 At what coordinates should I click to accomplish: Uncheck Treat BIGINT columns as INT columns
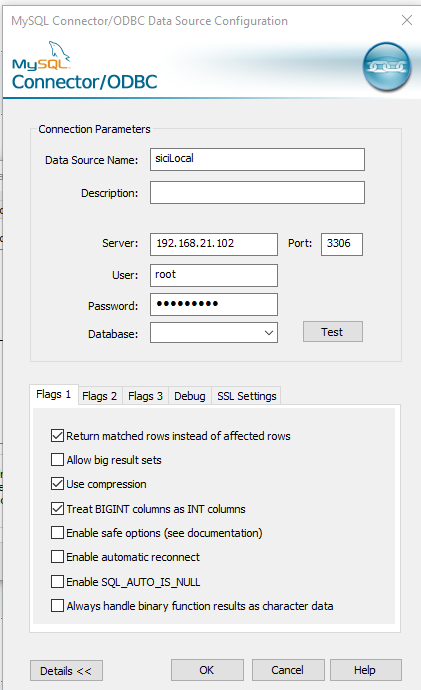57,509
